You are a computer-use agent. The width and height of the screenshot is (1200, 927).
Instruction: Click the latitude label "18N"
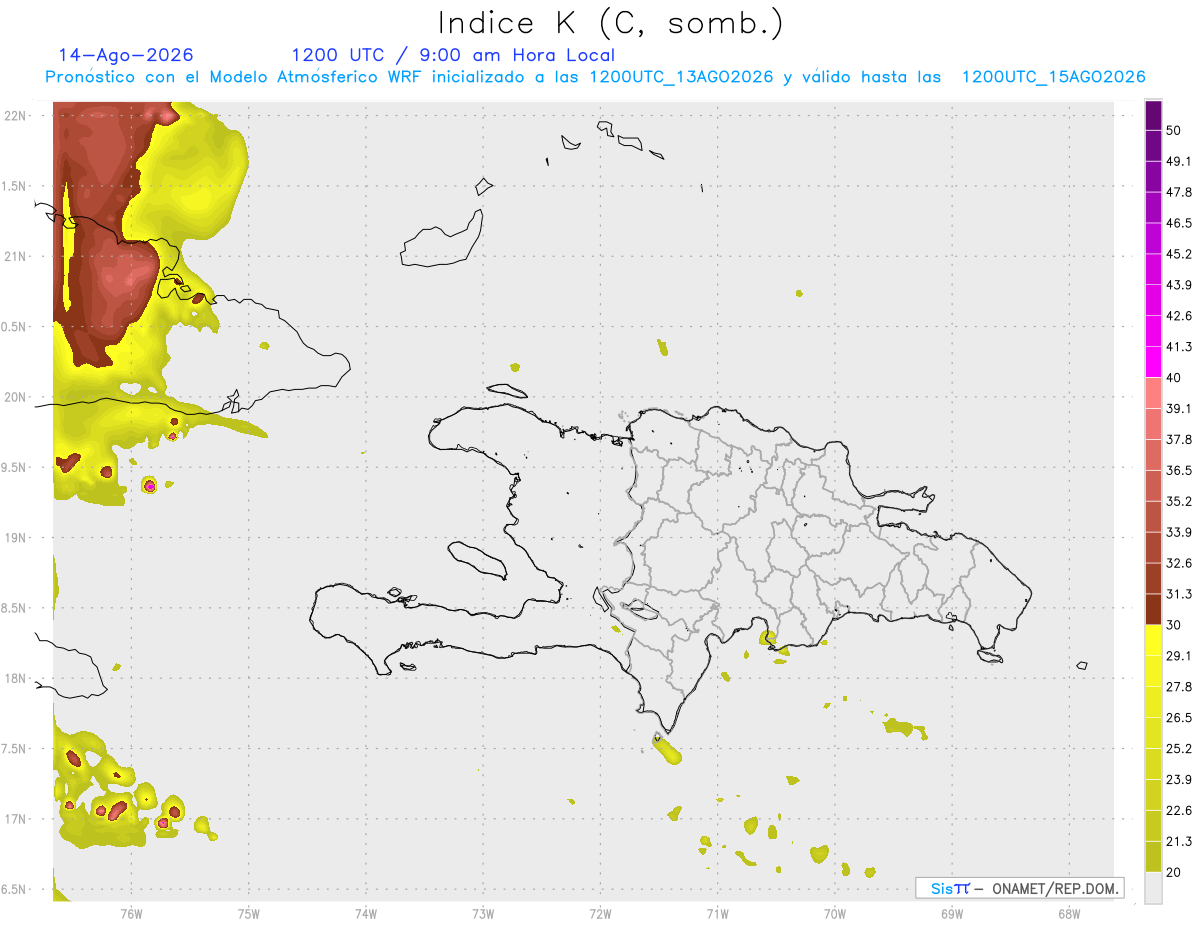(16, 679)
